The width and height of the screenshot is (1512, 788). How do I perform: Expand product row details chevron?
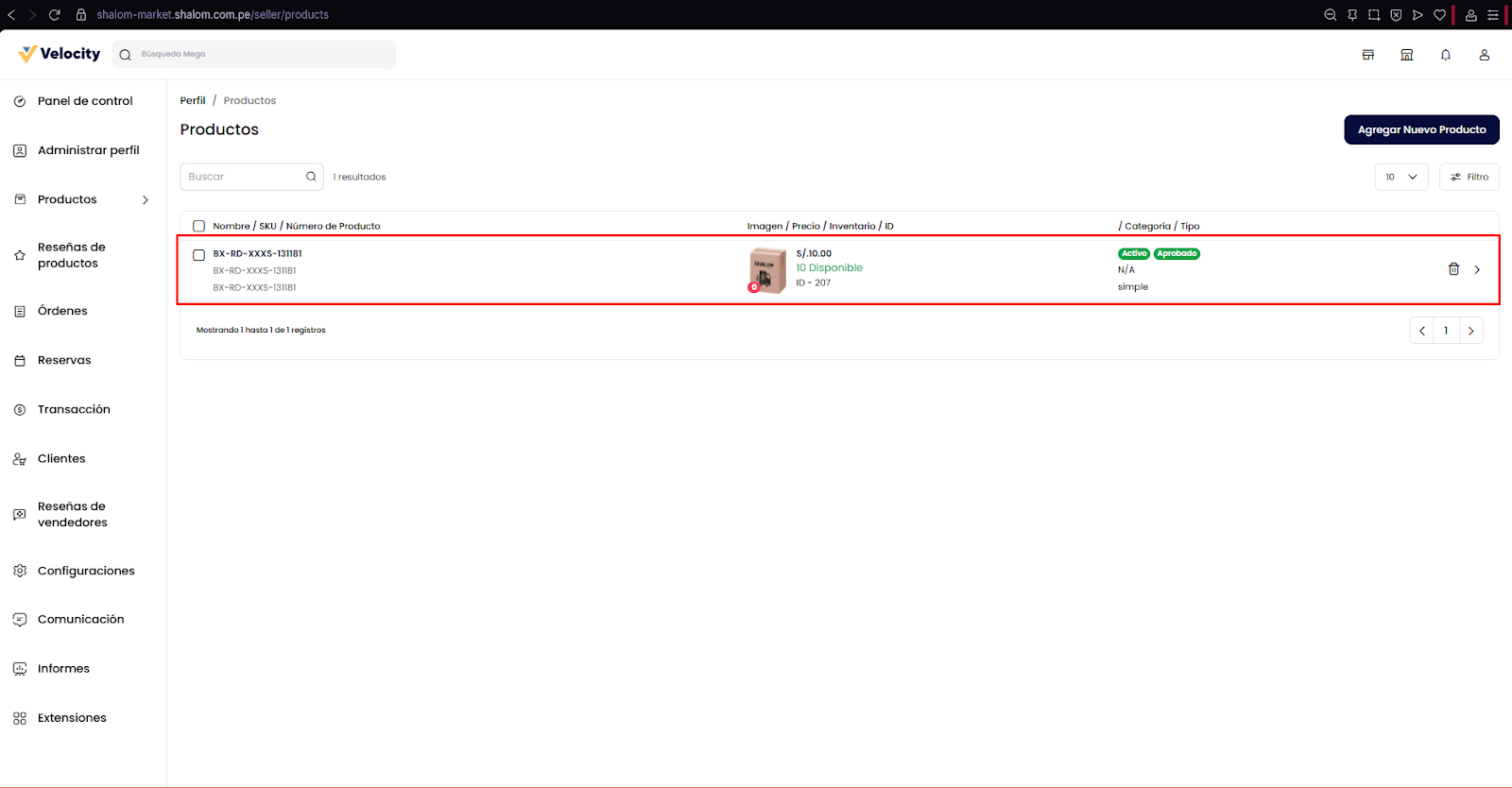coord(1477,270)
